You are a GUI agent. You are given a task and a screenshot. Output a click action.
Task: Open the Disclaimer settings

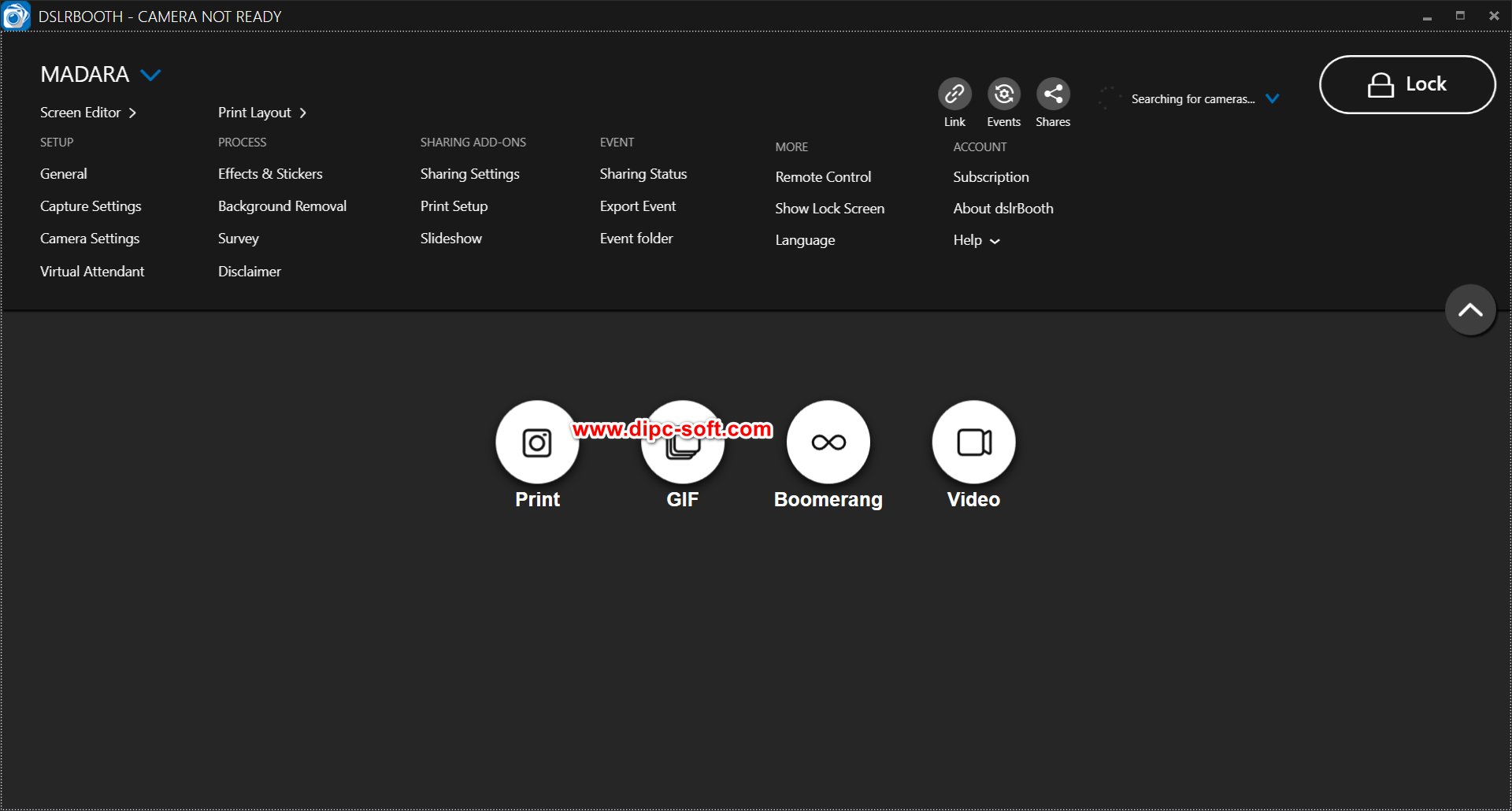250,272
